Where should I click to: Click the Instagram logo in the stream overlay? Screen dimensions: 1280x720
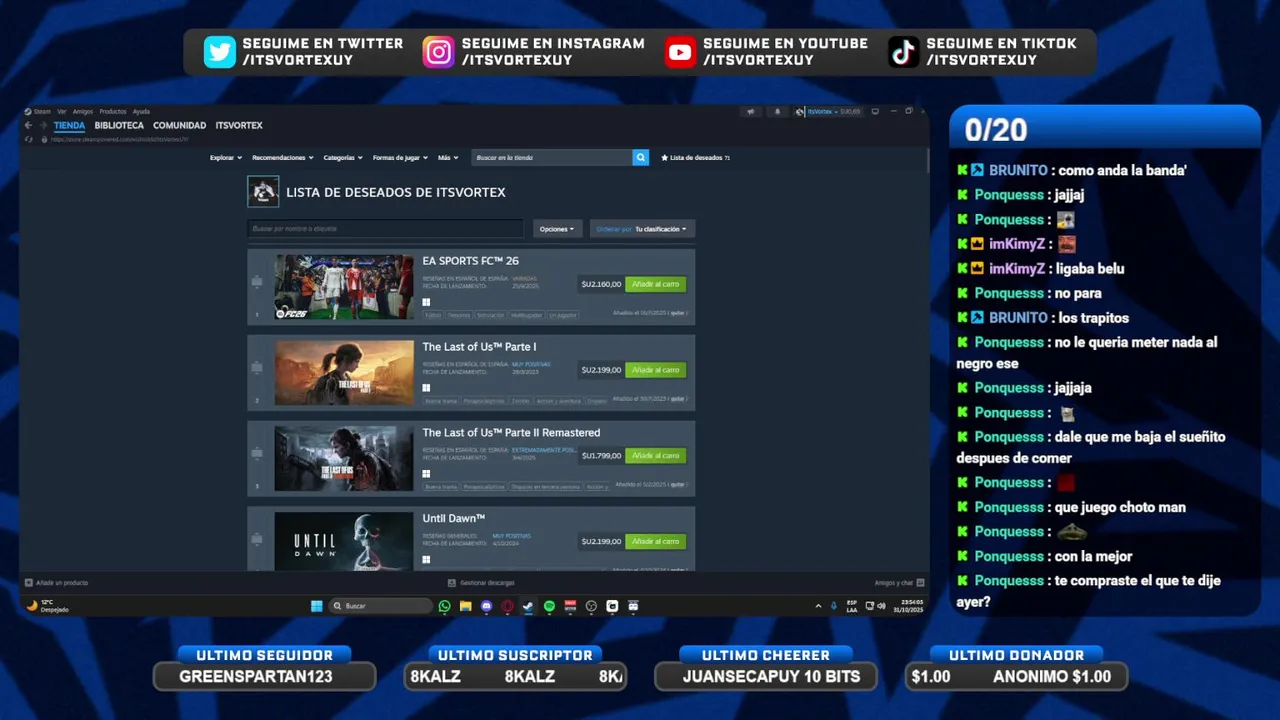coord(438,51)
